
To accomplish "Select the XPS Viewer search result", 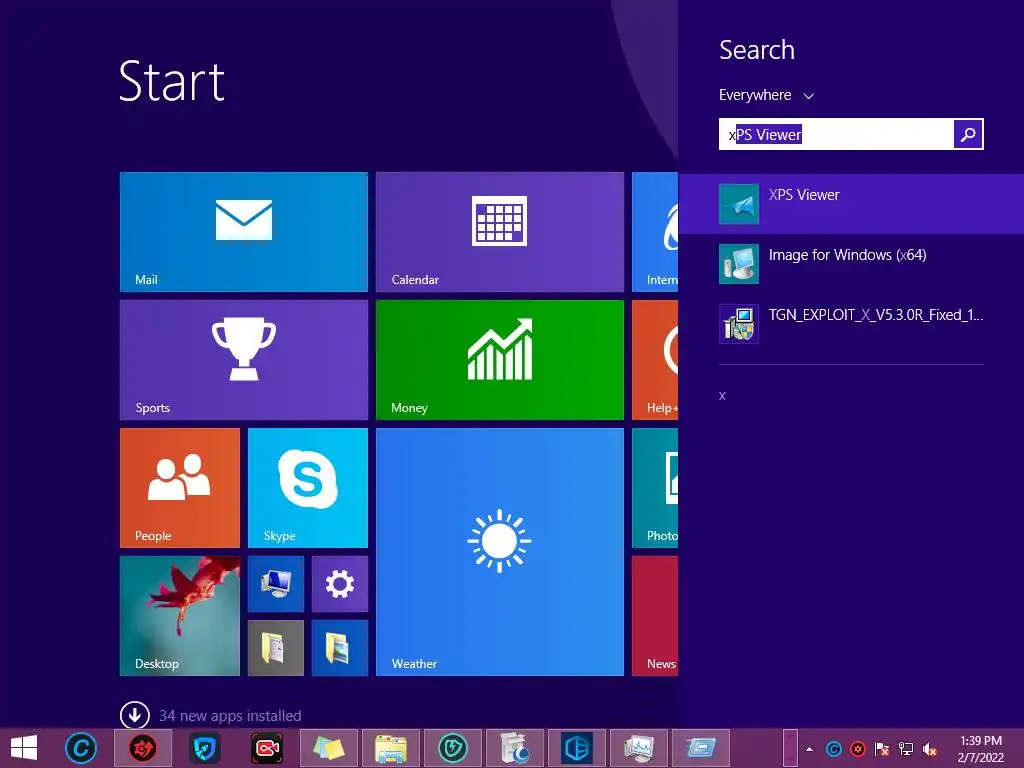I will [x=851, y=204].
